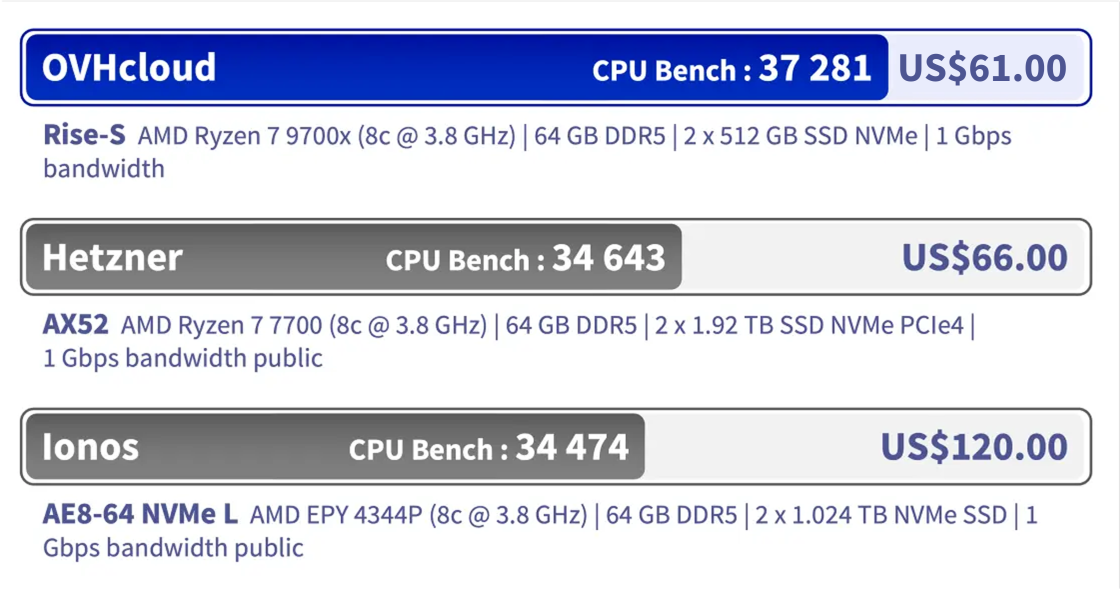Select the US$120.00 Ionos price
The height and width of the screenshot is (589, 1120).
[x=973, y=447]
